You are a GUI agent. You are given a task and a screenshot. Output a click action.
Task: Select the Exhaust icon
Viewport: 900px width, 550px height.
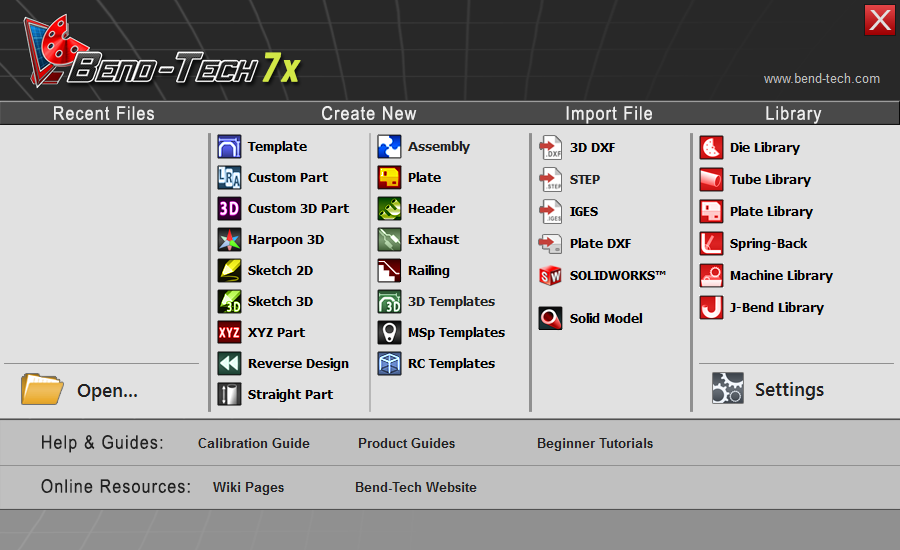coord(389,239)
